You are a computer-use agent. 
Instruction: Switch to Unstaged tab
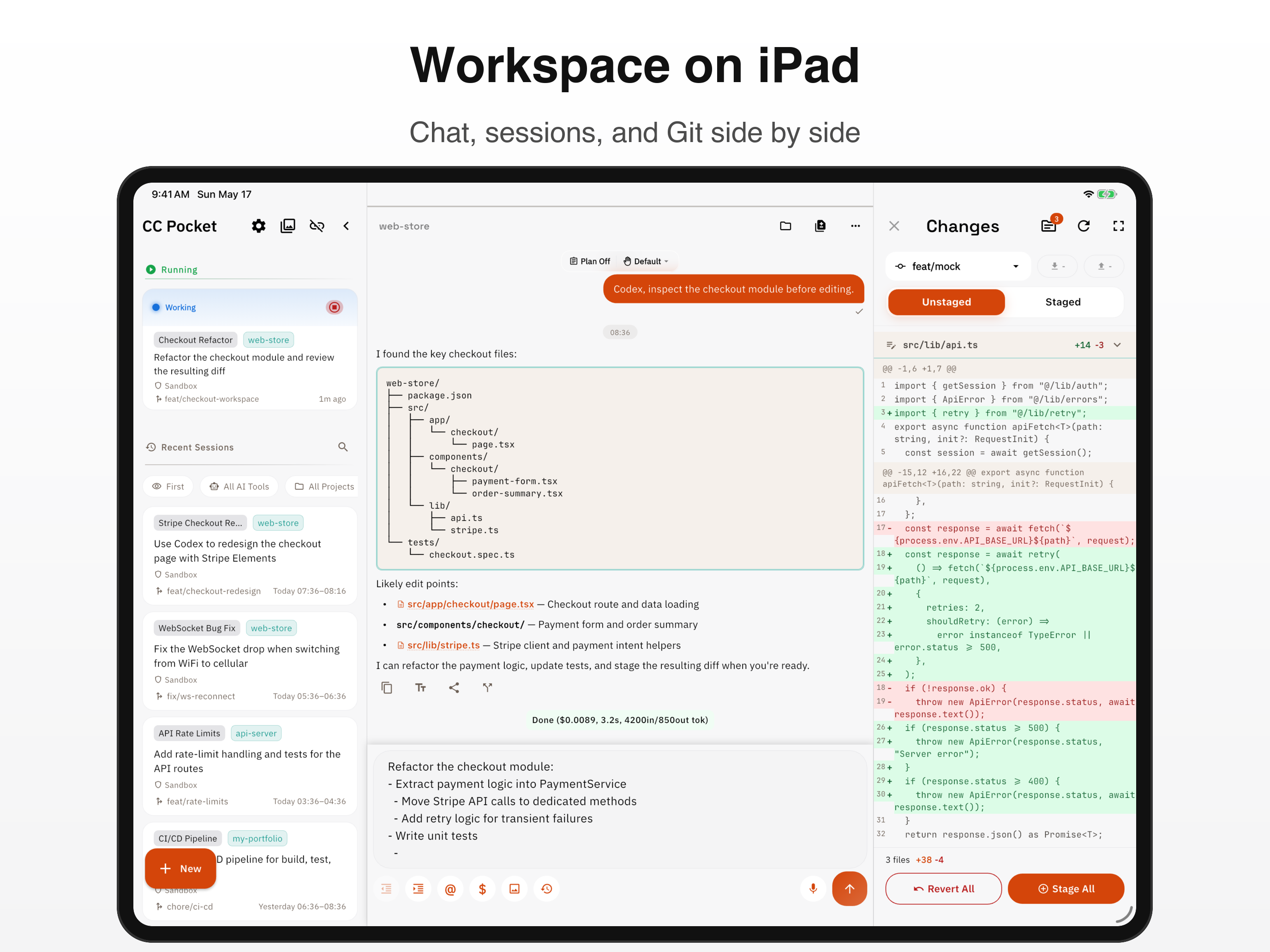point(947,302)
